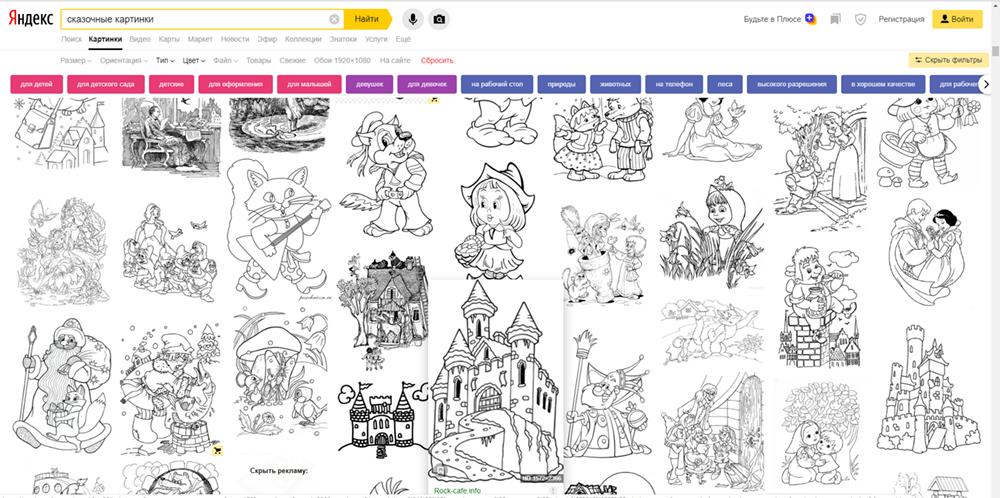Open the Регистрация link
1000x498 pixels.
pos(901,19)
